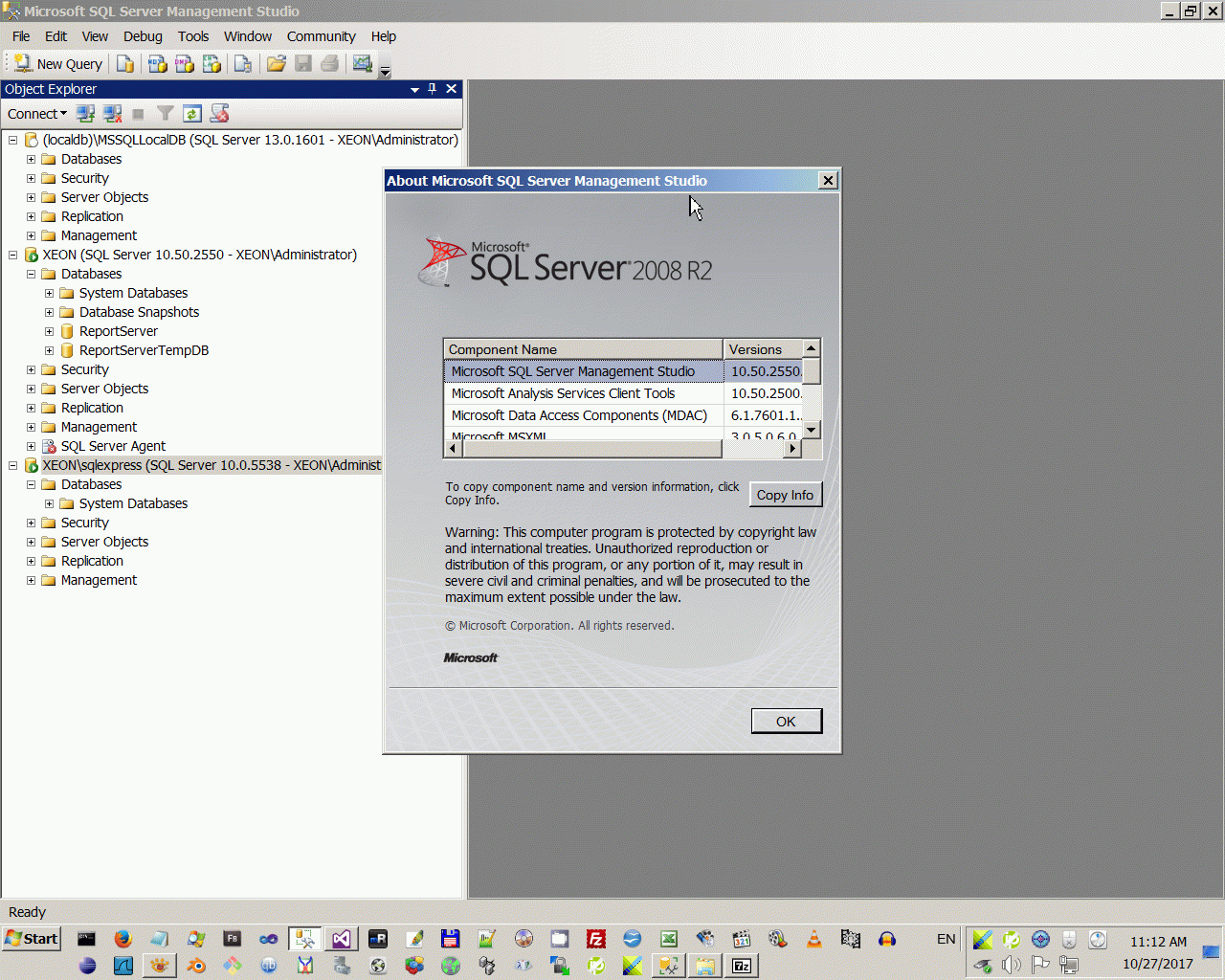
Task: Click the Disconnect server icon
Action: 112,114
